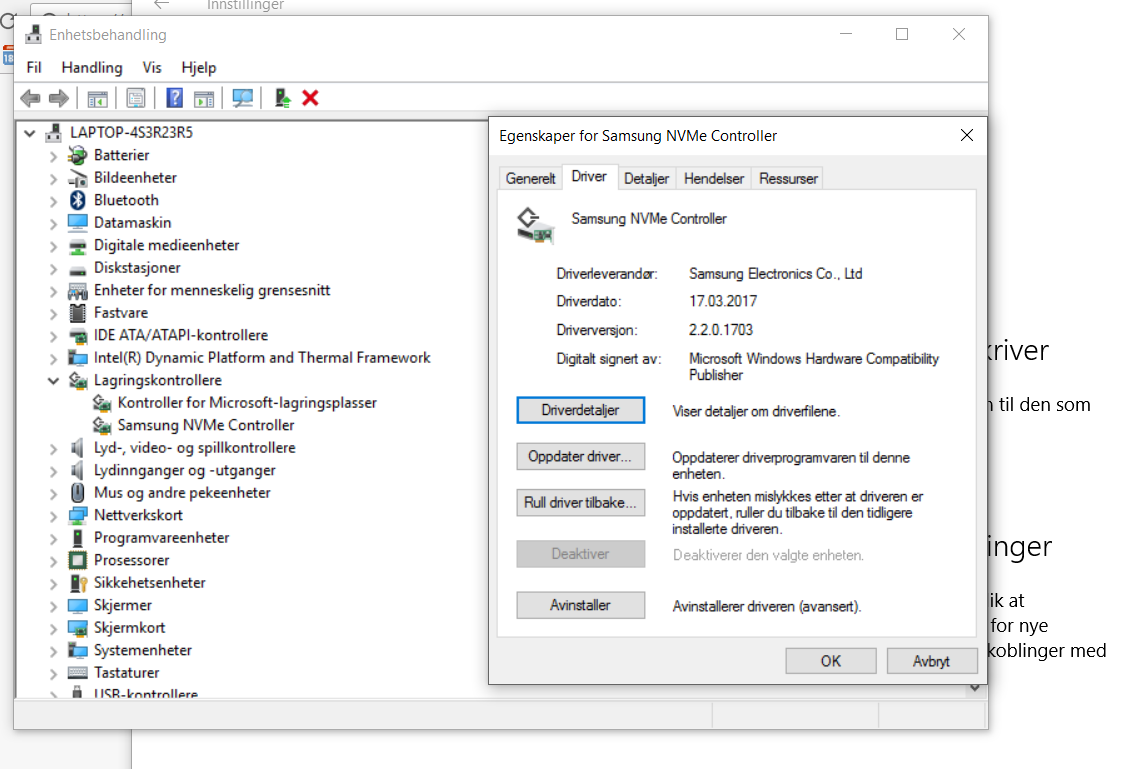Expand Lydinnganger og -utganger category
This screenshot has width=1123, height=769.
point(53,470)
